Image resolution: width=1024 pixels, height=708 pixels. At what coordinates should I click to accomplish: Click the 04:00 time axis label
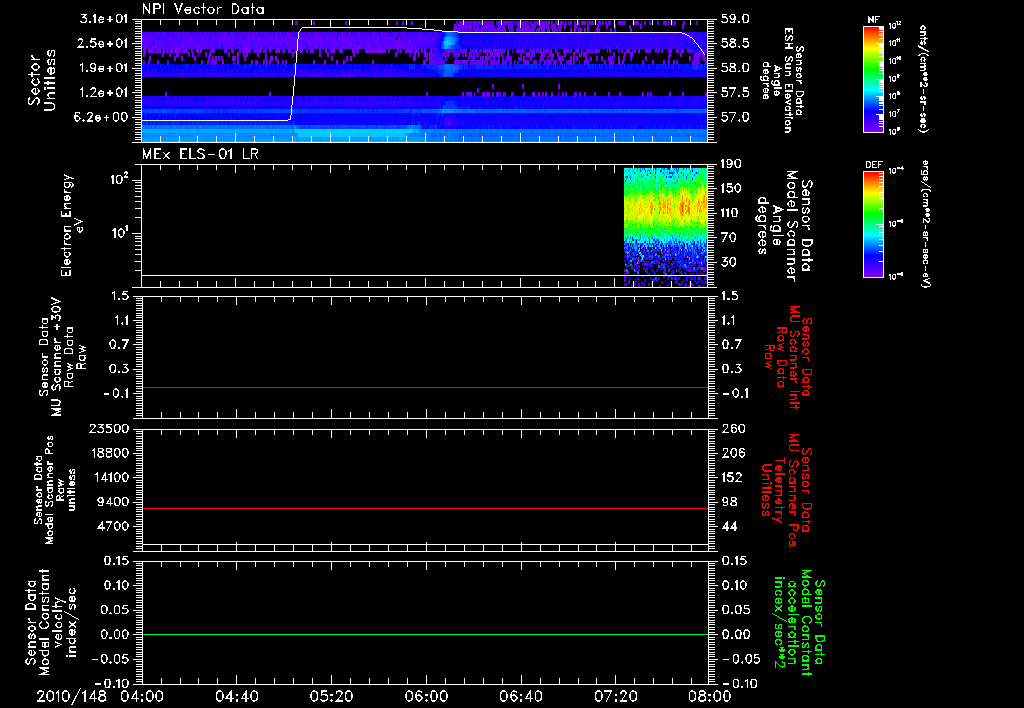point(142,696)
